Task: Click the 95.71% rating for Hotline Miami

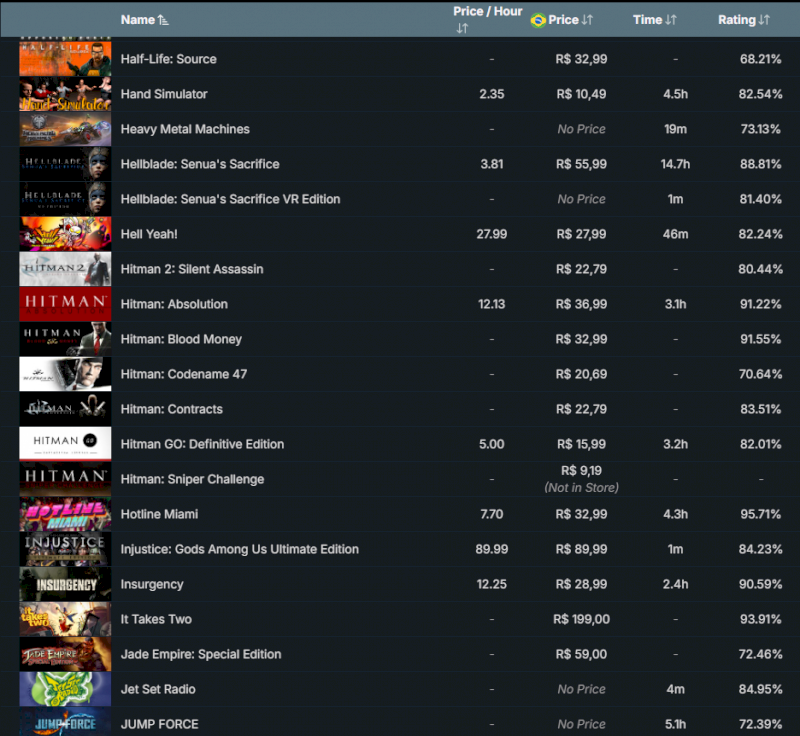Action: (760, 514)
